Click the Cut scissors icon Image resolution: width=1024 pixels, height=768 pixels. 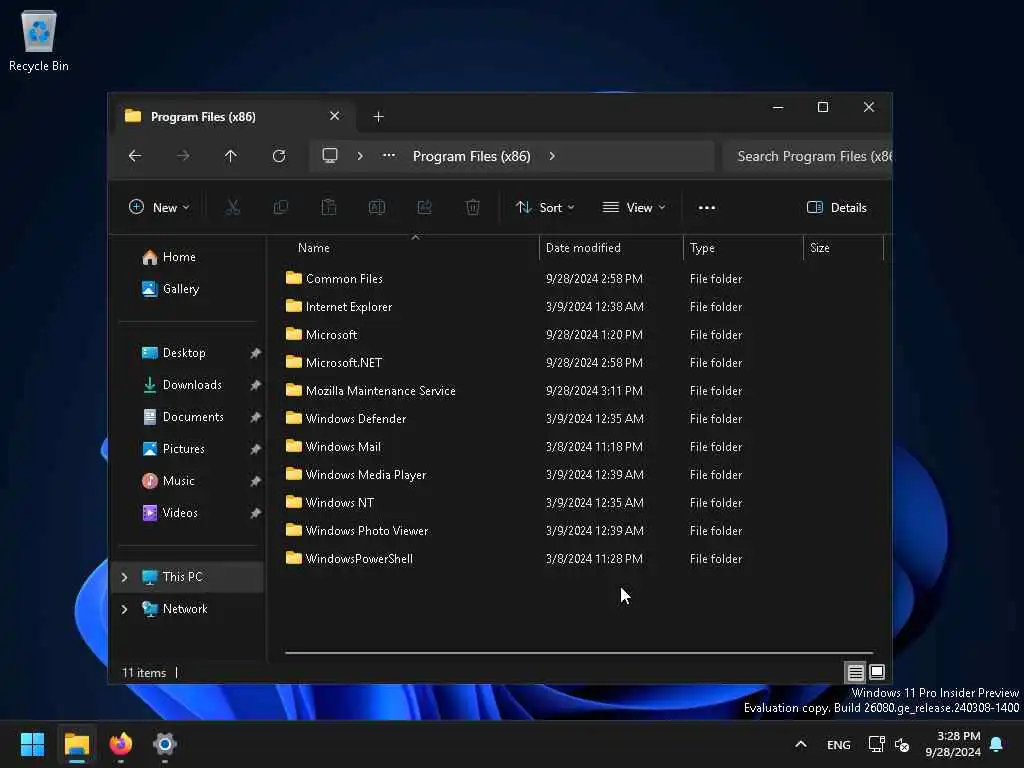[x=232, y=208]
